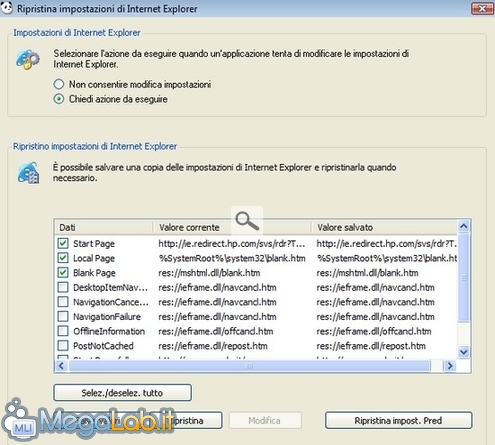Click the 'Selez./deselez. tutto' button
This screenshot has width=495, height=445.
(122, 393)
